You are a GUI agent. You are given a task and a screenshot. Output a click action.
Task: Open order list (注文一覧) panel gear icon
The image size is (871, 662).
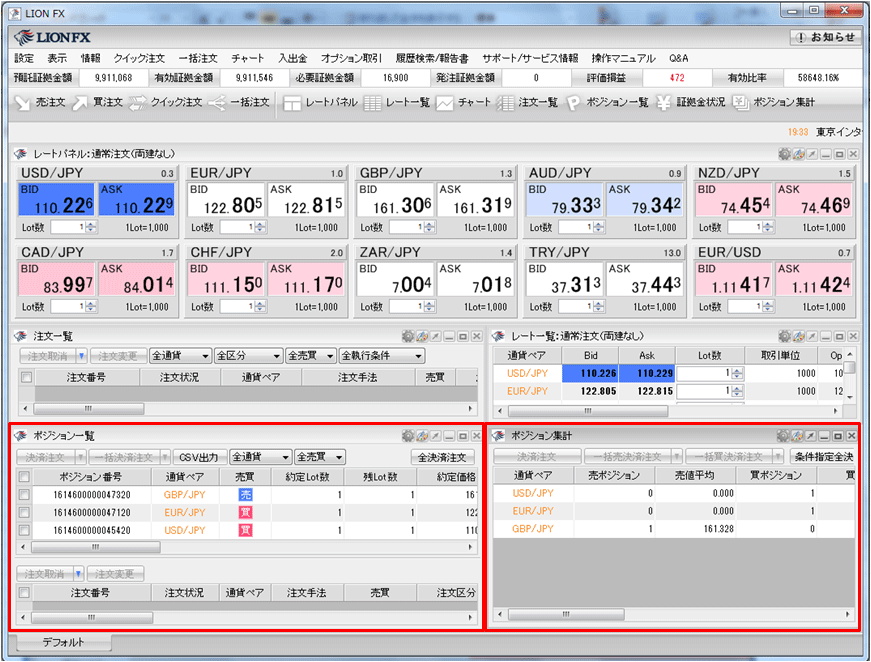coord(408,336)
